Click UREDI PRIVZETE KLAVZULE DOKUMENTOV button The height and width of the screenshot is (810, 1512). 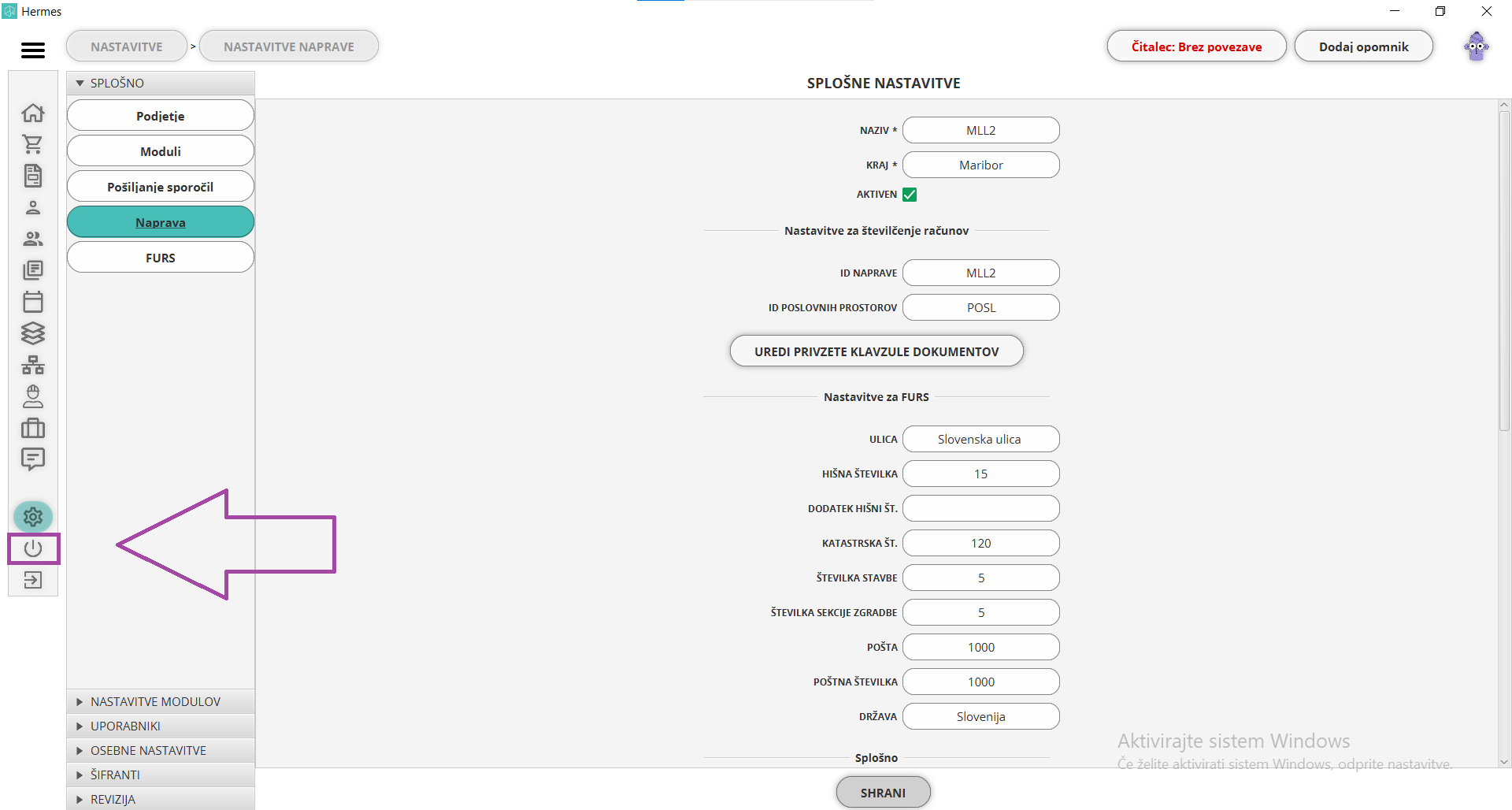[876, 351]
